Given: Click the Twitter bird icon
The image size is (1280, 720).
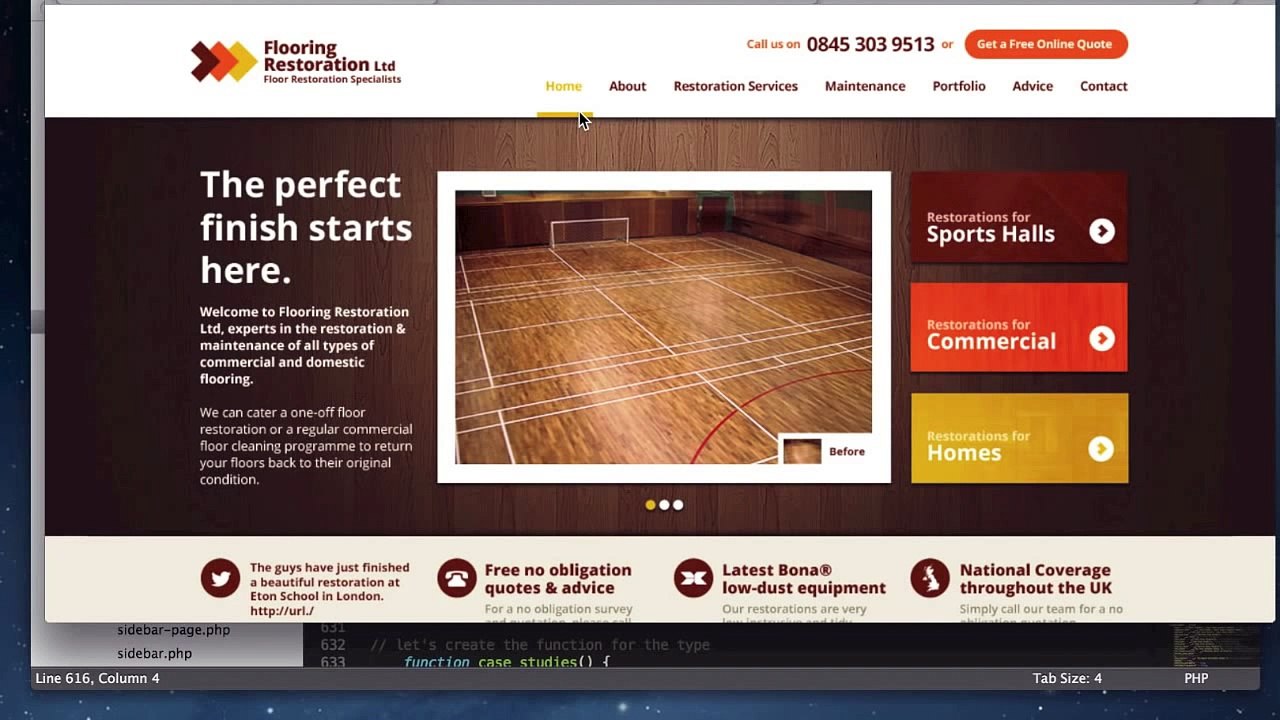Looking at the screenshot, I should point(220,578).
